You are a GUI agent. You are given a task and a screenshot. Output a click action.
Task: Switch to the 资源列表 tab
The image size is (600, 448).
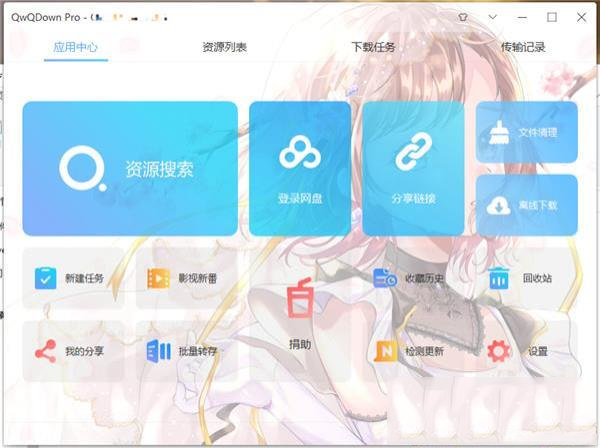point(224,47)
